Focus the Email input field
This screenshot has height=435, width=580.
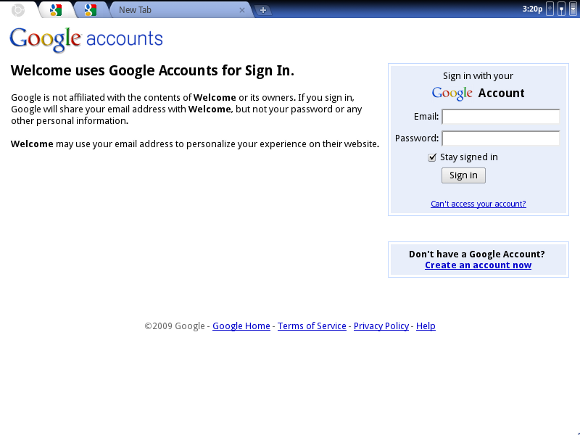click(x=501, y=117)
